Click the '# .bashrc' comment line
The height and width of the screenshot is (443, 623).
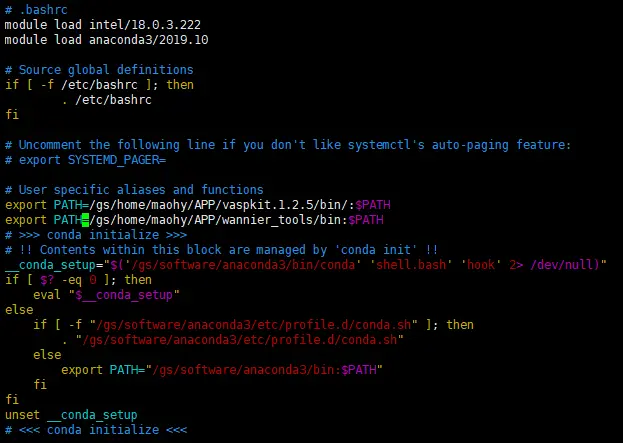[36, 10]
